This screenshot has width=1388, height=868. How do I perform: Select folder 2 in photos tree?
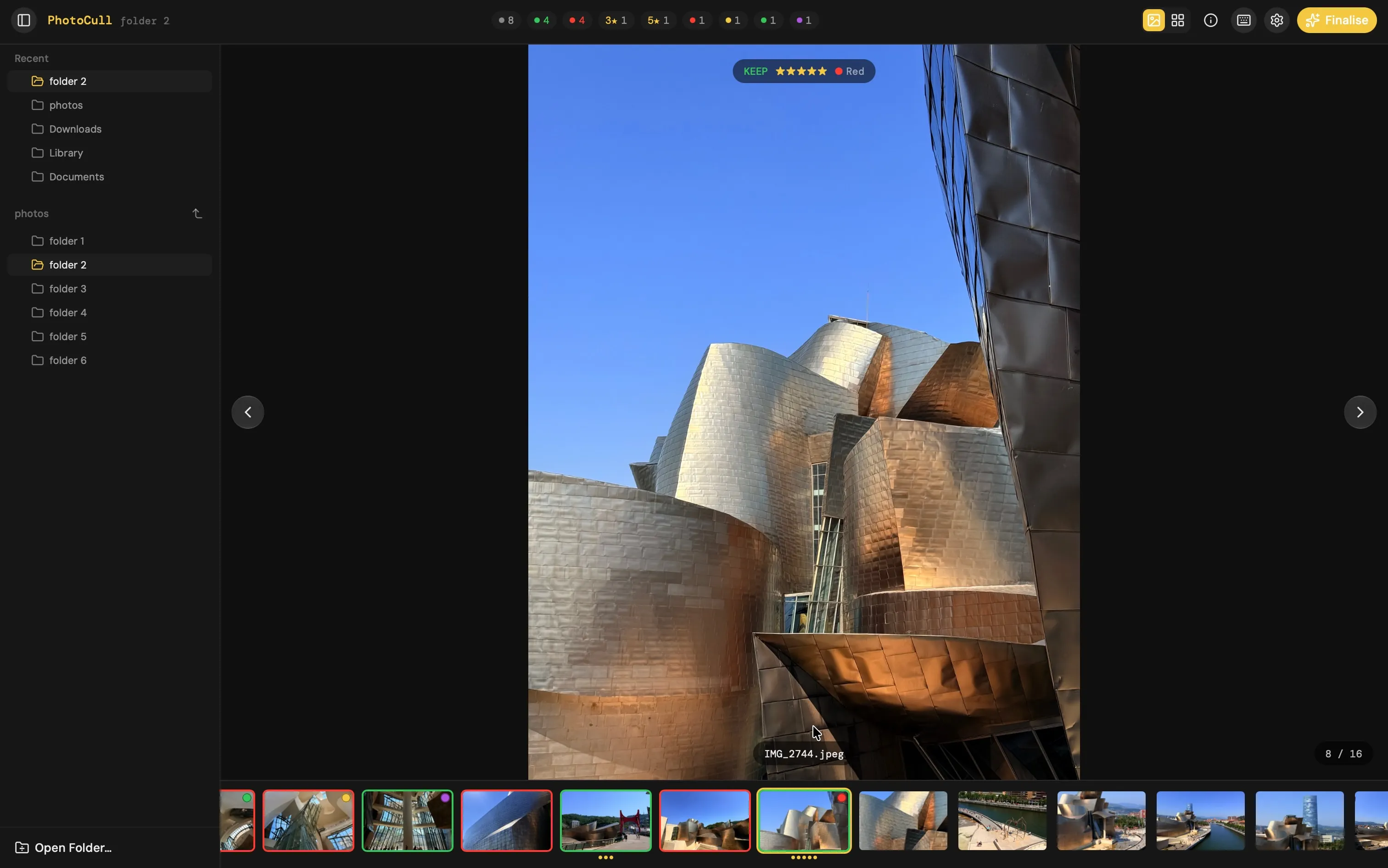pyautogui.click(x=110, y=265)
